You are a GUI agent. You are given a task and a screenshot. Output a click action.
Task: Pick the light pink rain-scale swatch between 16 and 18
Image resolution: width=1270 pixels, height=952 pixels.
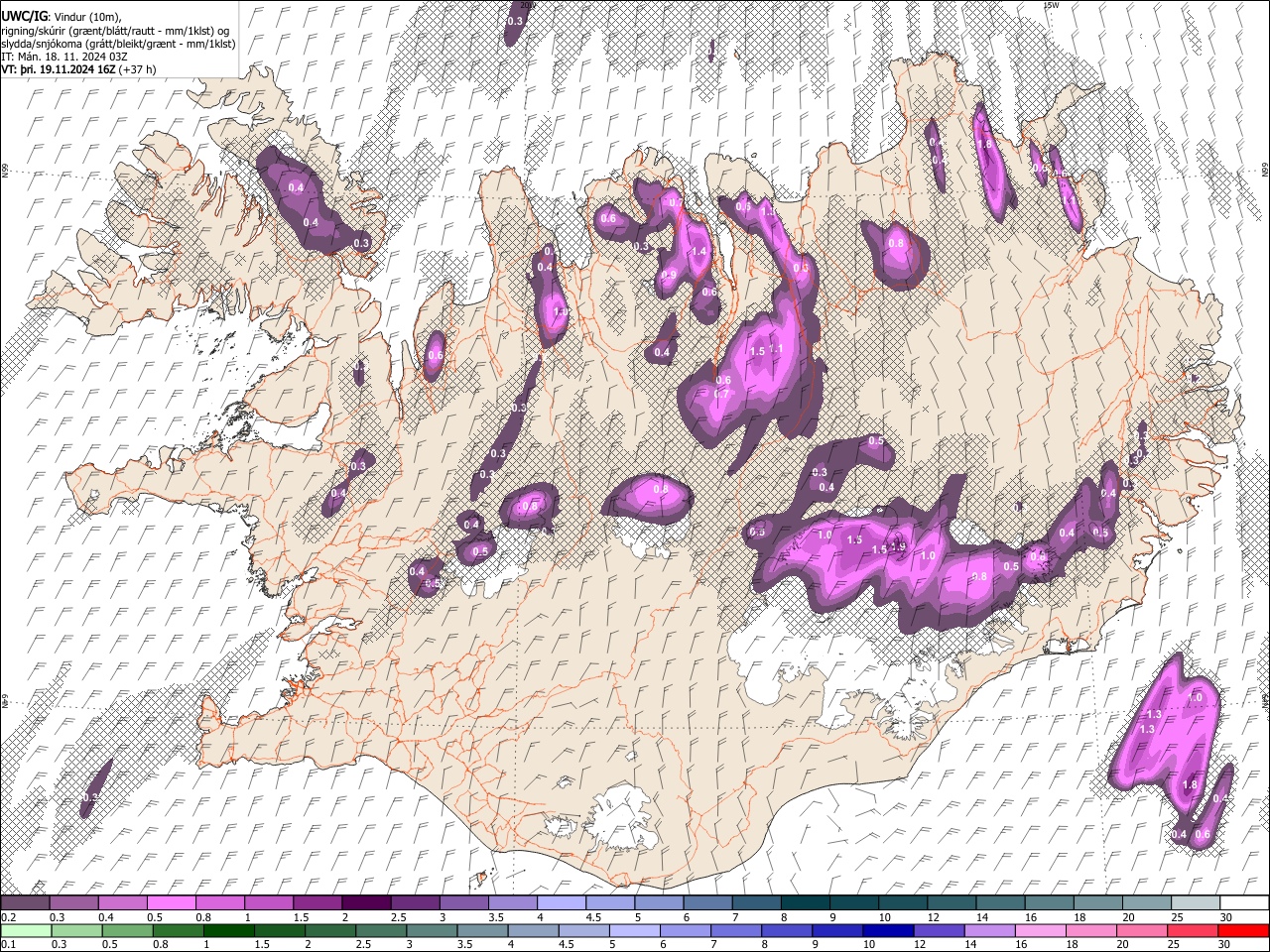(x=1041, y=930)
